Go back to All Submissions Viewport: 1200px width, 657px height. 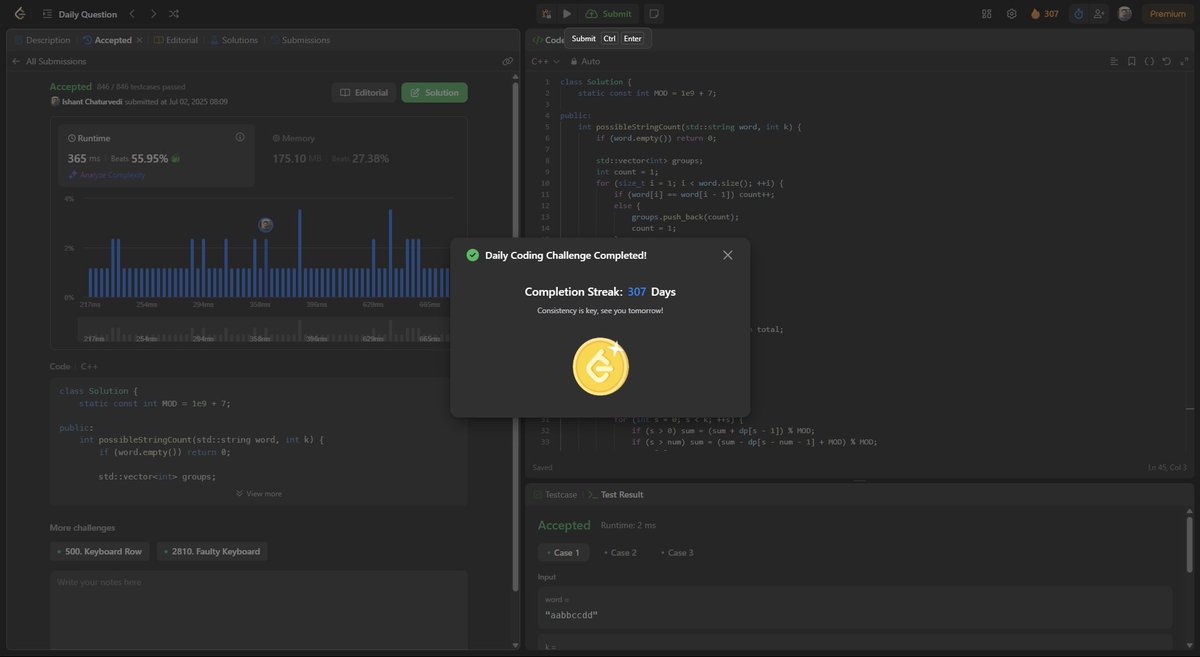pyautogui.click(x=49, y=61)
